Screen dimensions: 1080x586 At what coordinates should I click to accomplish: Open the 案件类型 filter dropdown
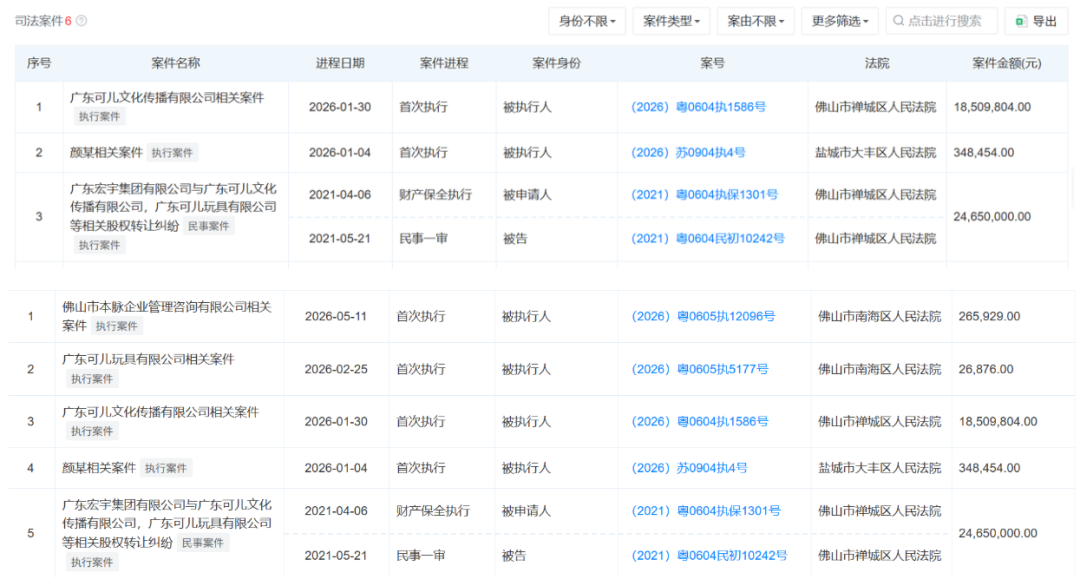point(671,21)
